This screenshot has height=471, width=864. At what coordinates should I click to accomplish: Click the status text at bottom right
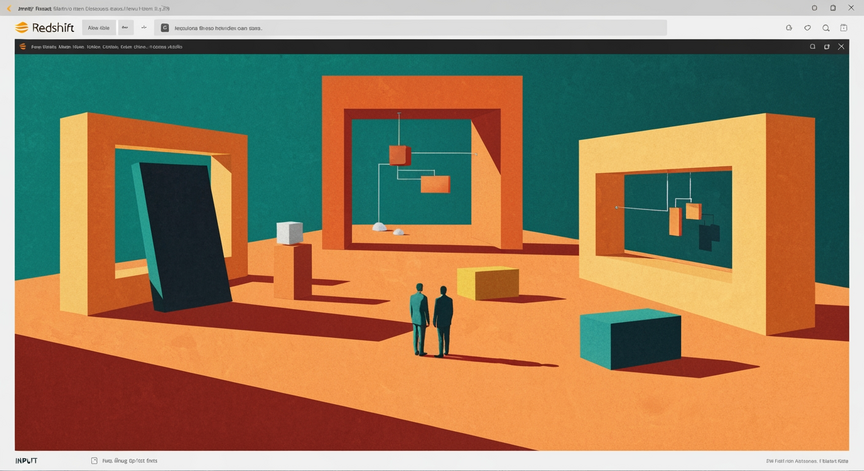tap(807, 461)
